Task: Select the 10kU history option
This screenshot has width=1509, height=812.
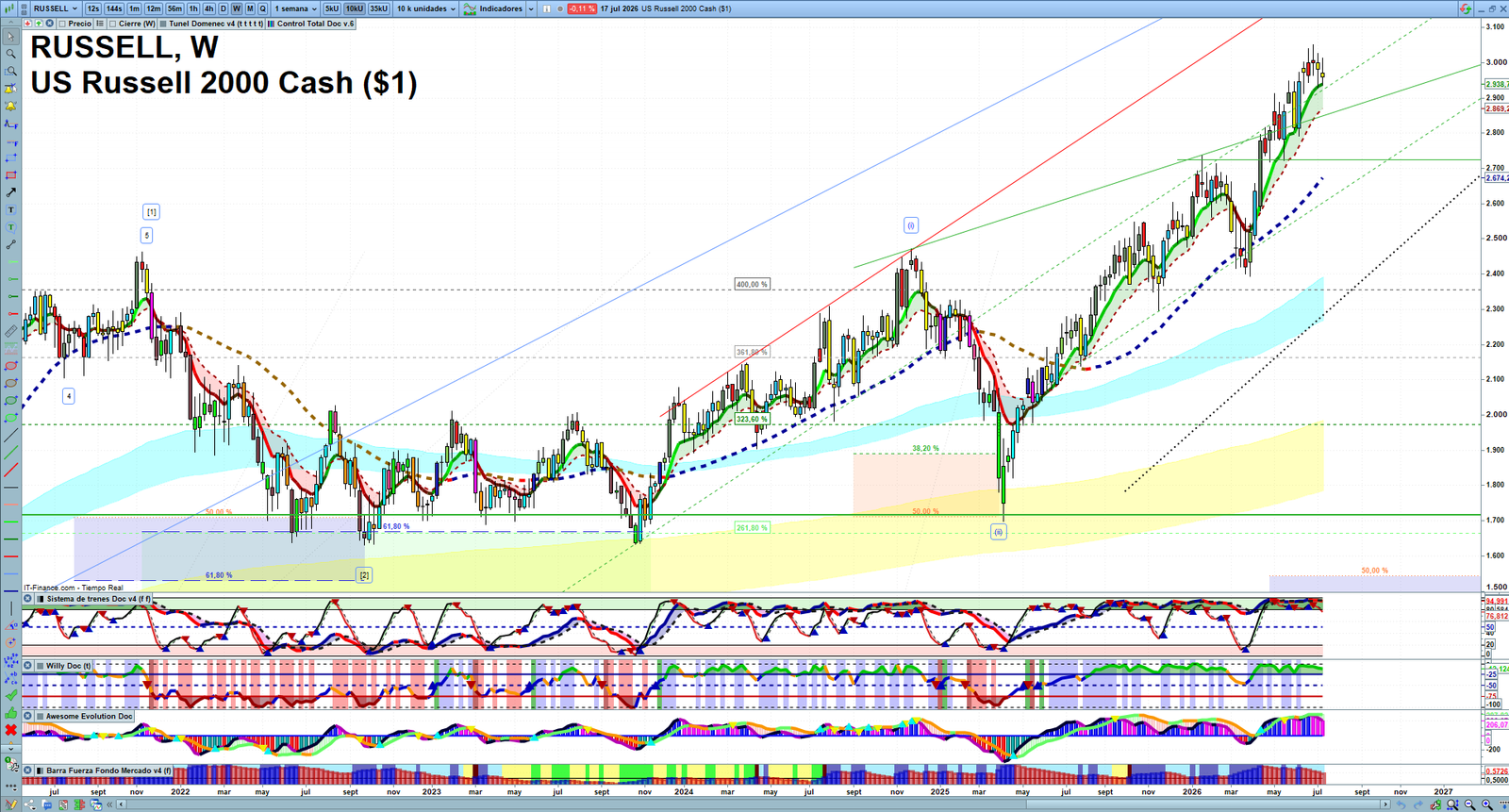Action: click(355, 8)
